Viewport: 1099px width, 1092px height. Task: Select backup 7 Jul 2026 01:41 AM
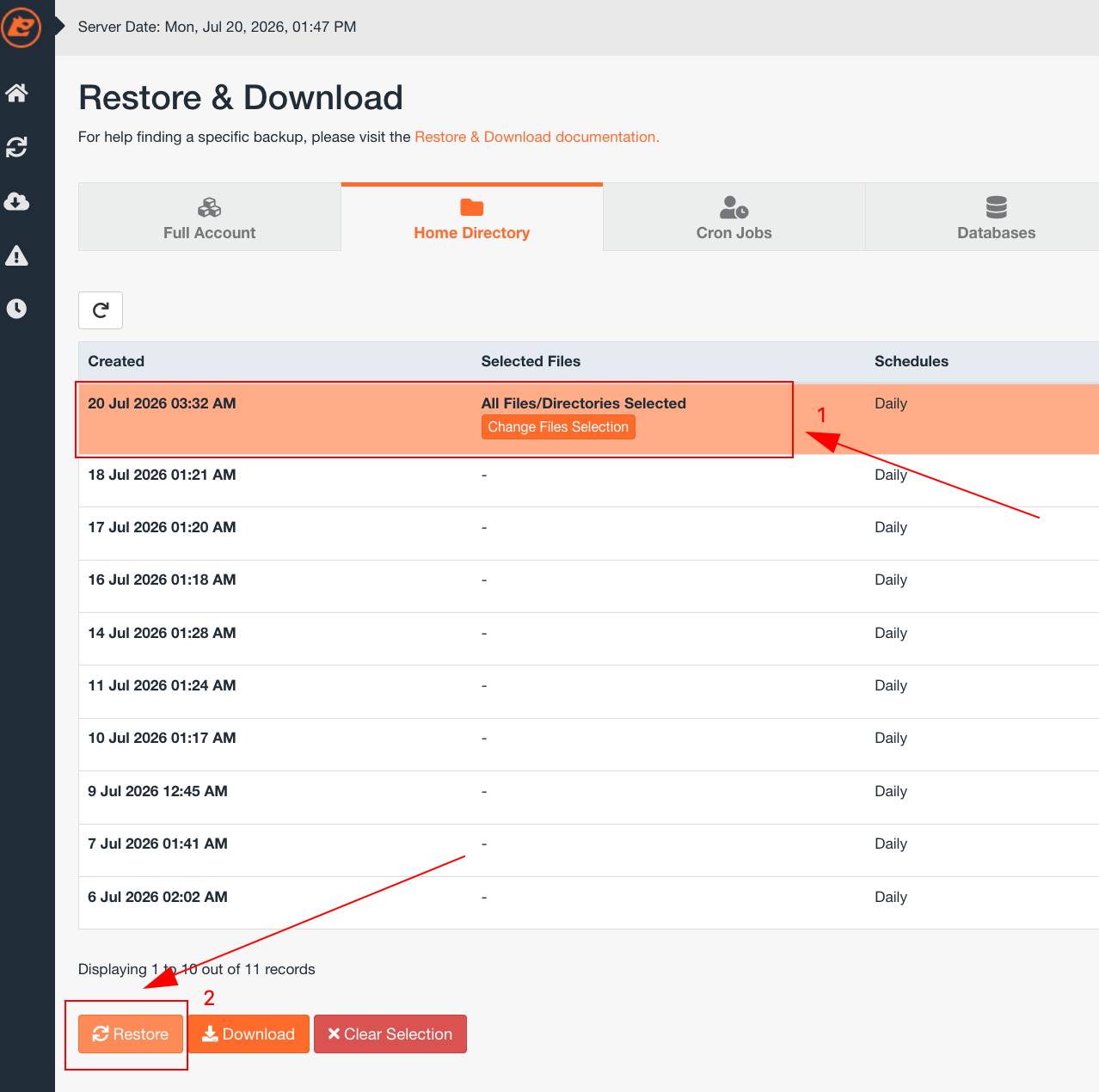point(588,850)
